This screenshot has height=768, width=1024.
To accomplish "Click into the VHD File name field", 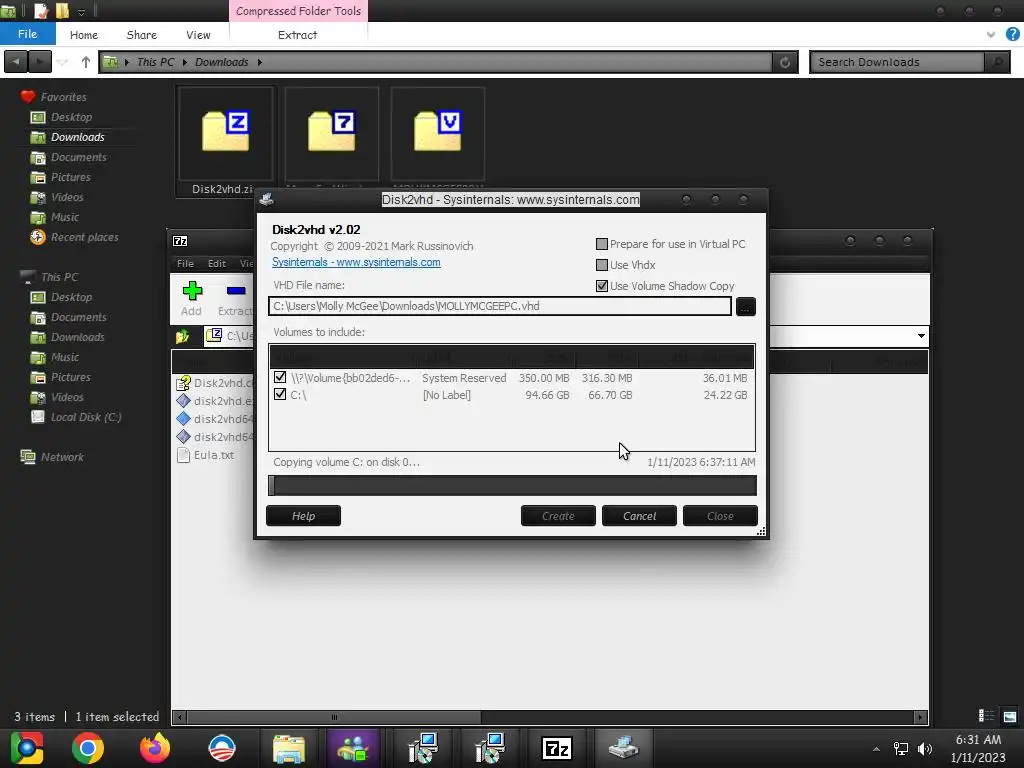I will (x=500, y=306).
